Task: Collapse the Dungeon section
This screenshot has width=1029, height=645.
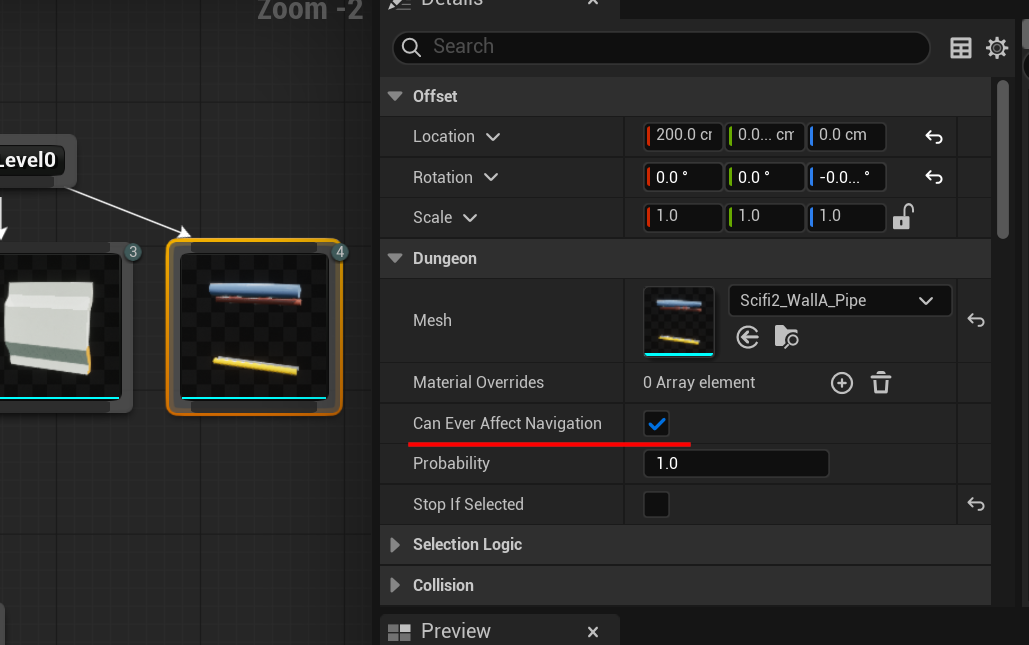Action: (x=395, y=259)
